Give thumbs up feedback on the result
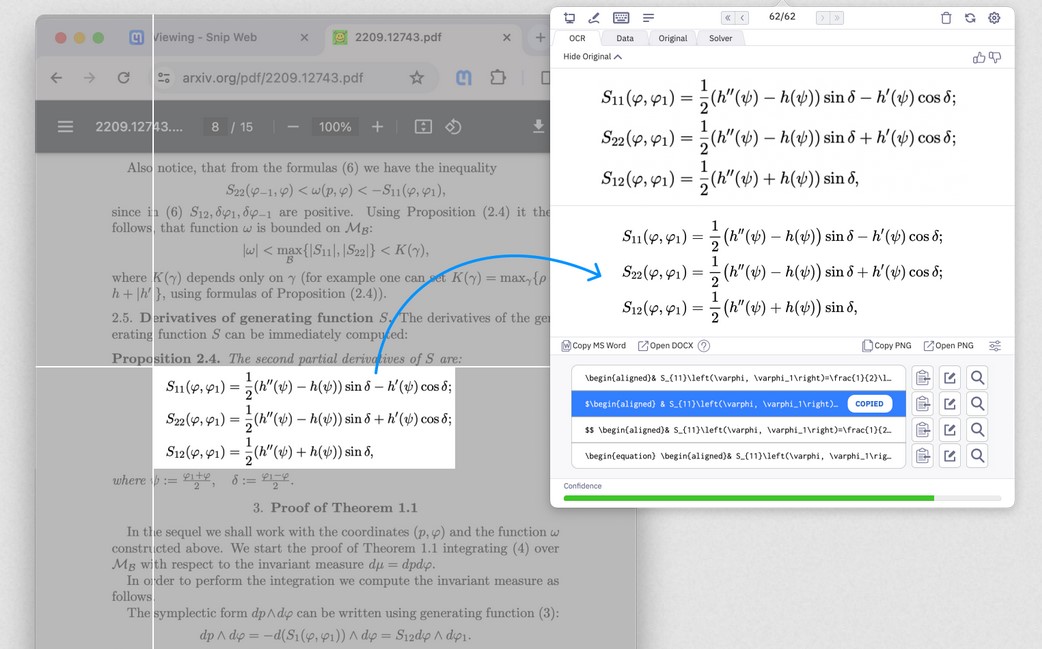 click(979, 58)
